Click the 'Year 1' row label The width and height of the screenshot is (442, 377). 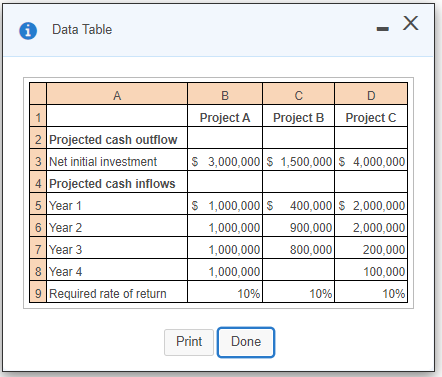coord(65,206)
